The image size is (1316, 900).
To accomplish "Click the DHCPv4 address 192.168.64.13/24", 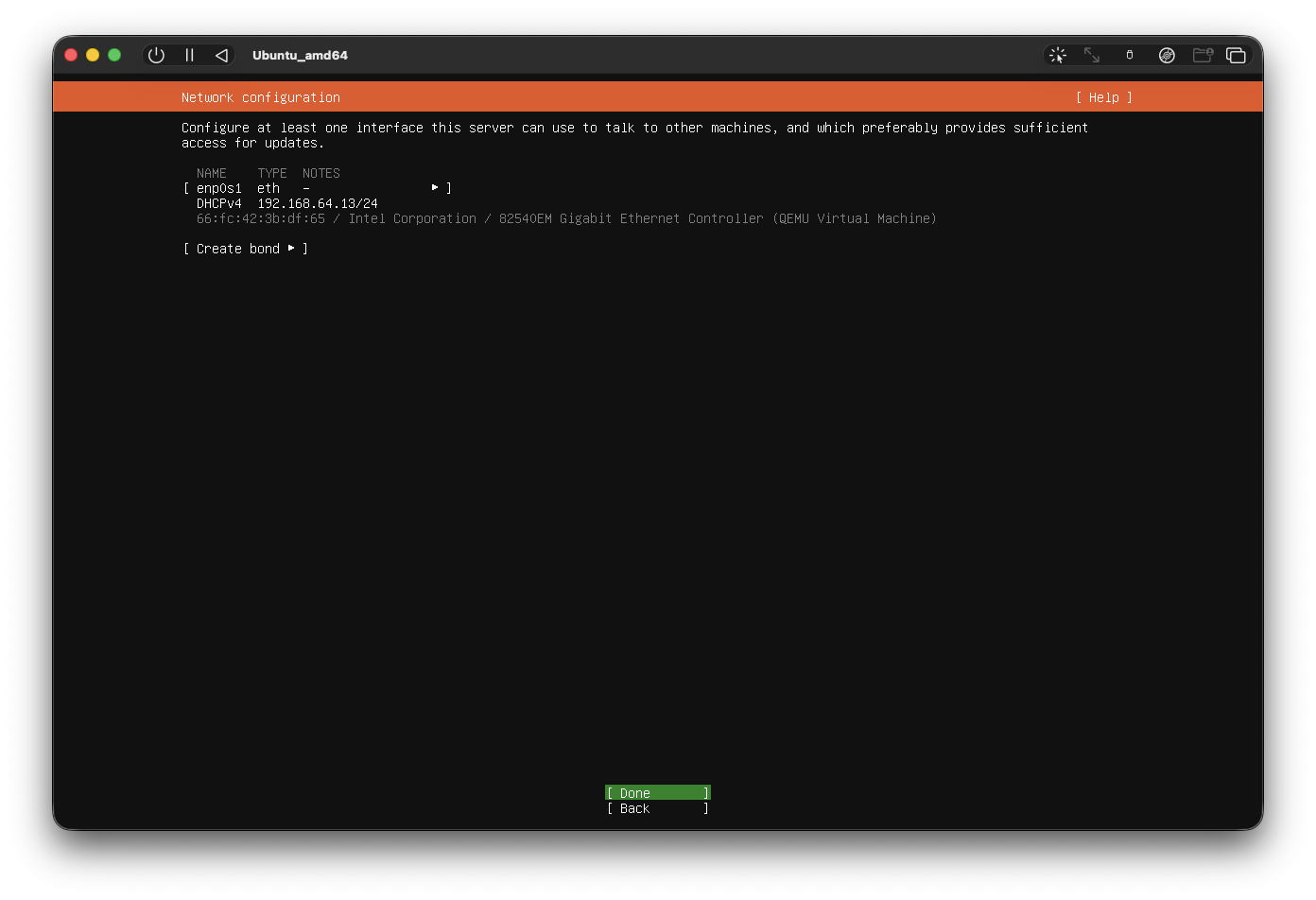I will [317, 203].
